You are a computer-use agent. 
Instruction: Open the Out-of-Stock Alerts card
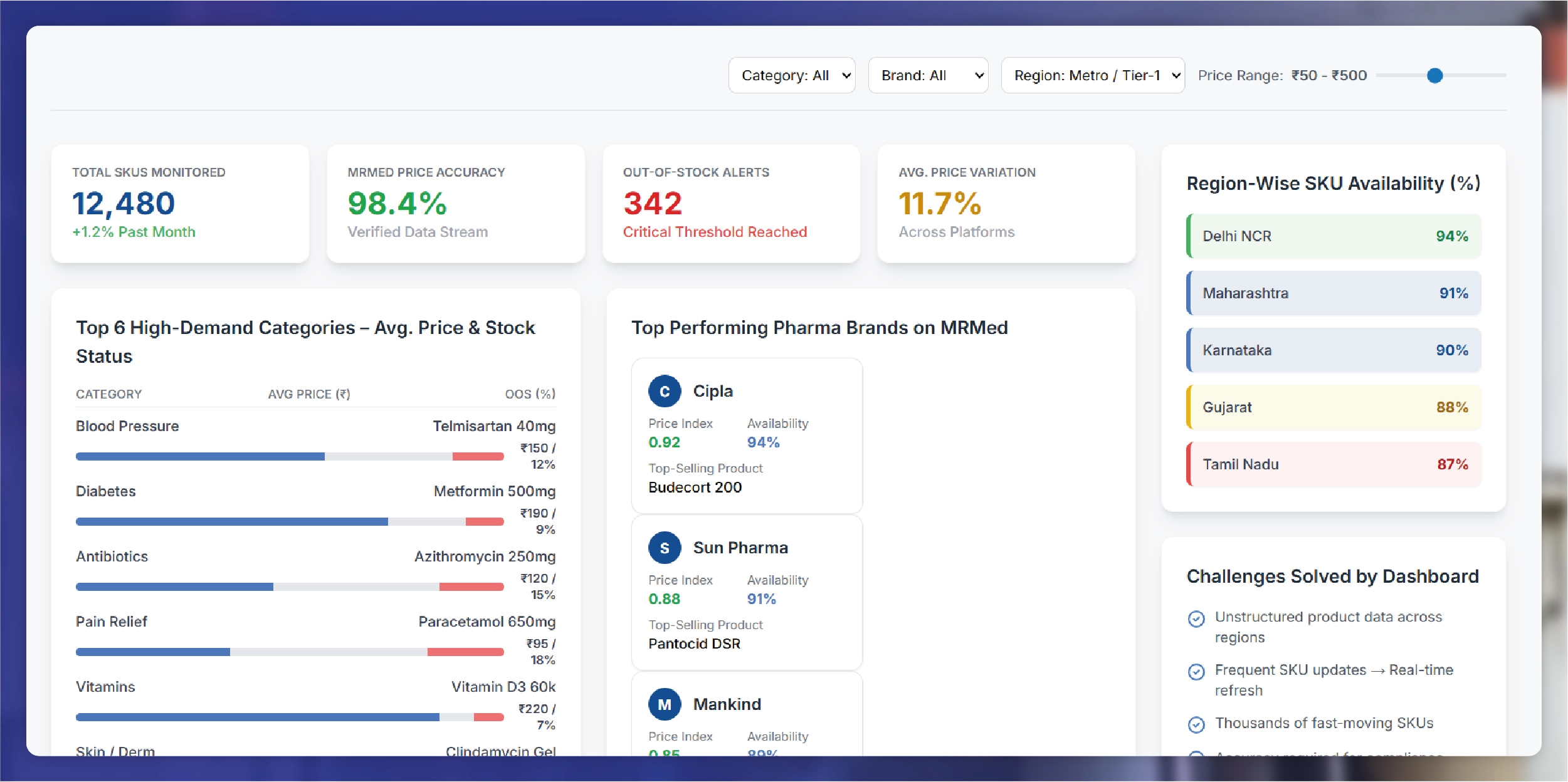(730, 204)
